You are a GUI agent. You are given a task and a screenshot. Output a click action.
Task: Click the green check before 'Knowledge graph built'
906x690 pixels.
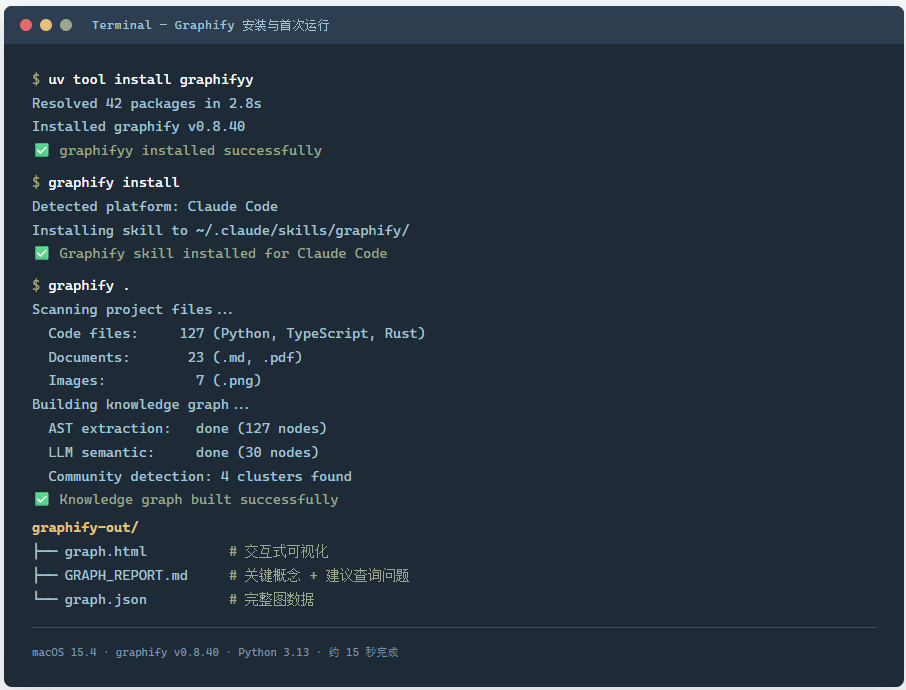pos(42,499)
